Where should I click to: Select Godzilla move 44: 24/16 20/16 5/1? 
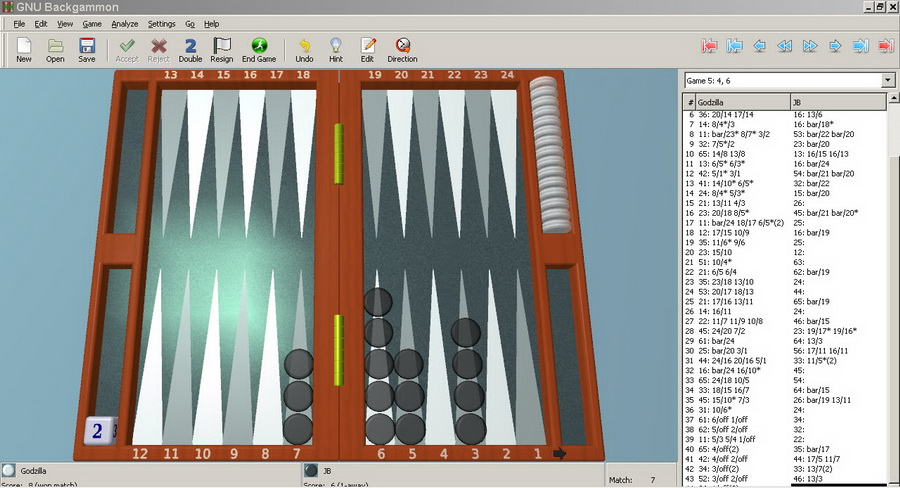tap(732, 361)
